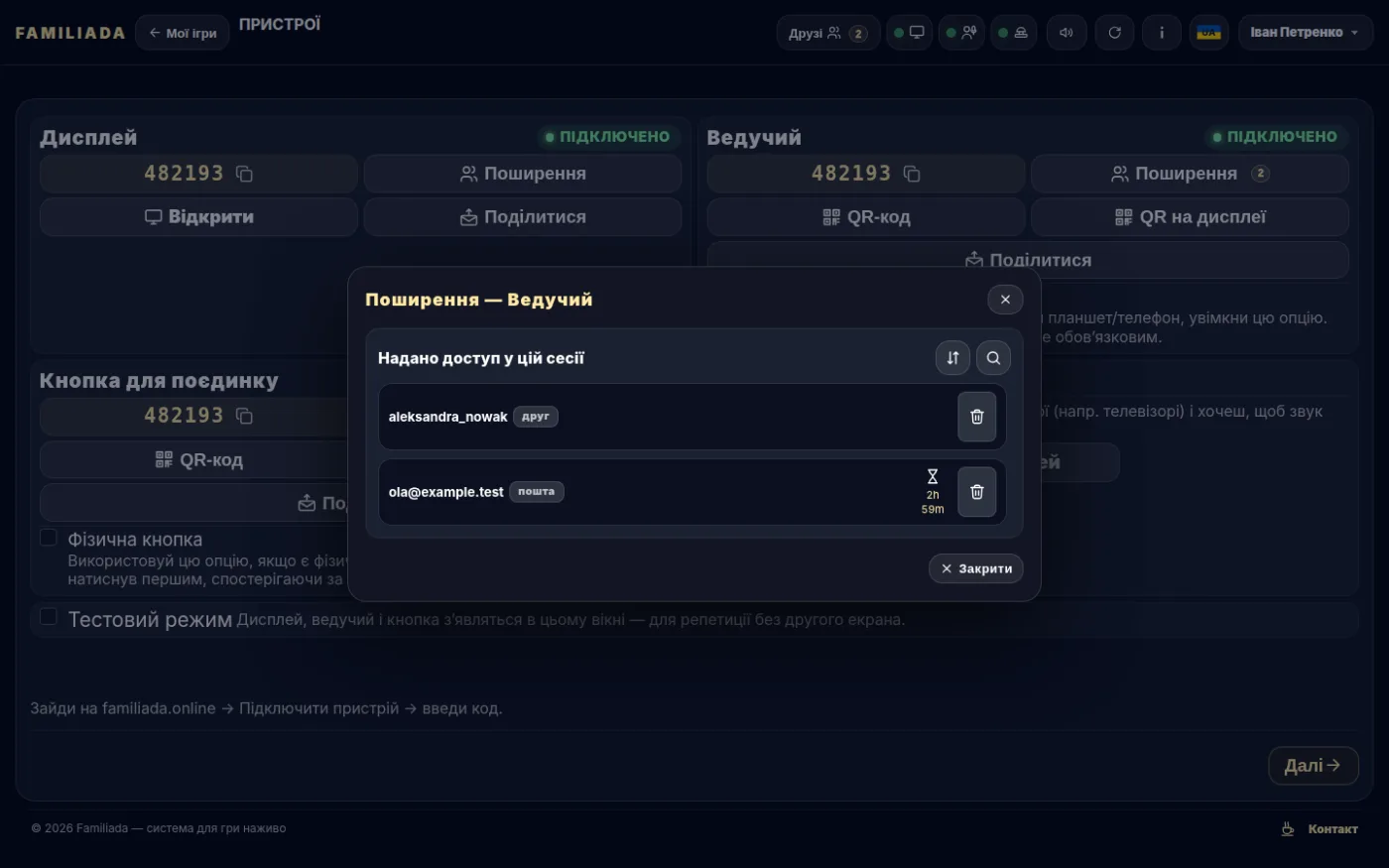Screen dimensions: 1389x868
Task: Enable the Тестовий режим checkbox
Action: tap(48, 617)
